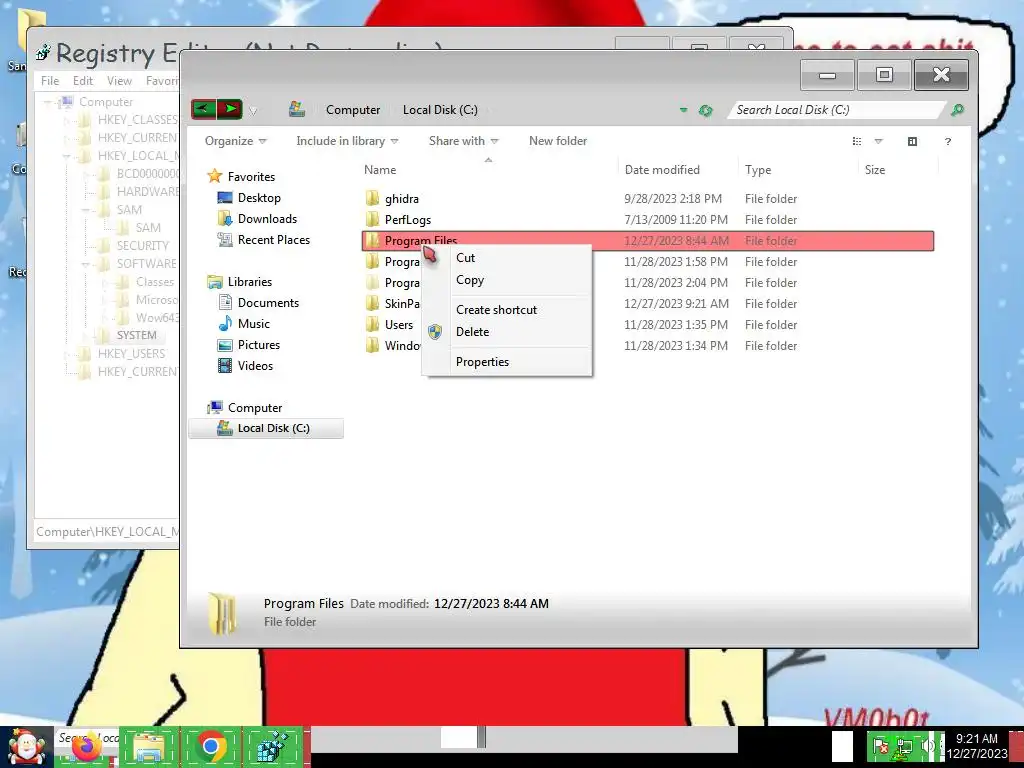The image size is (1024, 768).
Task: Select HKEY_USERS in Registry Editor tree
Action: (x=131, y=353)
